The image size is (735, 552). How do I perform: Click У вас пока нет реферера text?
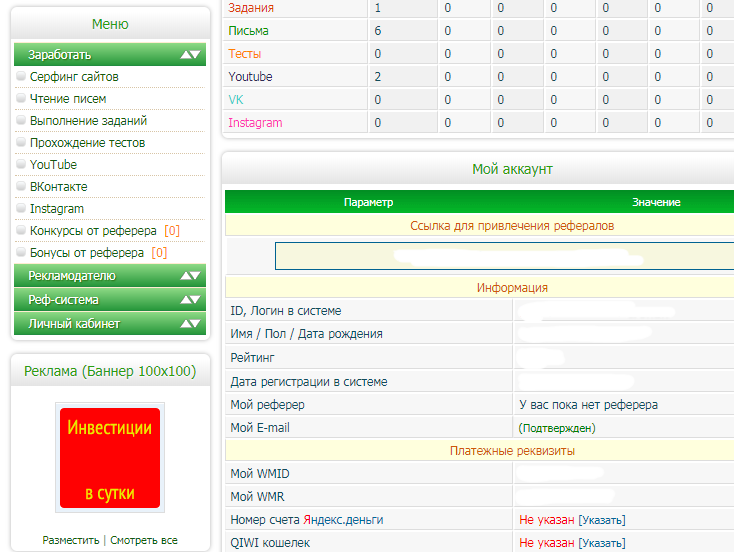589,405
